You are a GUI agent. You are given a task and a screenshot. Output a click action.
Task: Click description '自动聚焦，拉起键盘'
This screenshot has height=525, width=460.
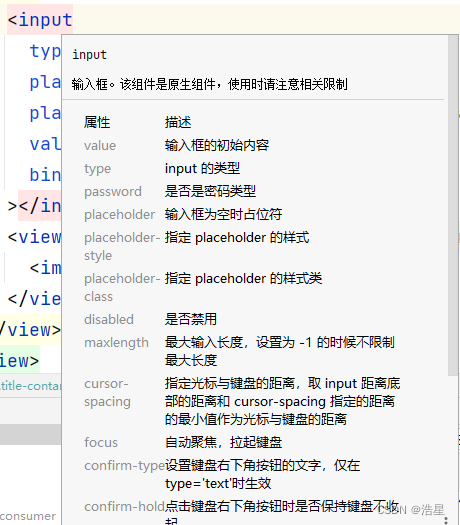(223, 442)
